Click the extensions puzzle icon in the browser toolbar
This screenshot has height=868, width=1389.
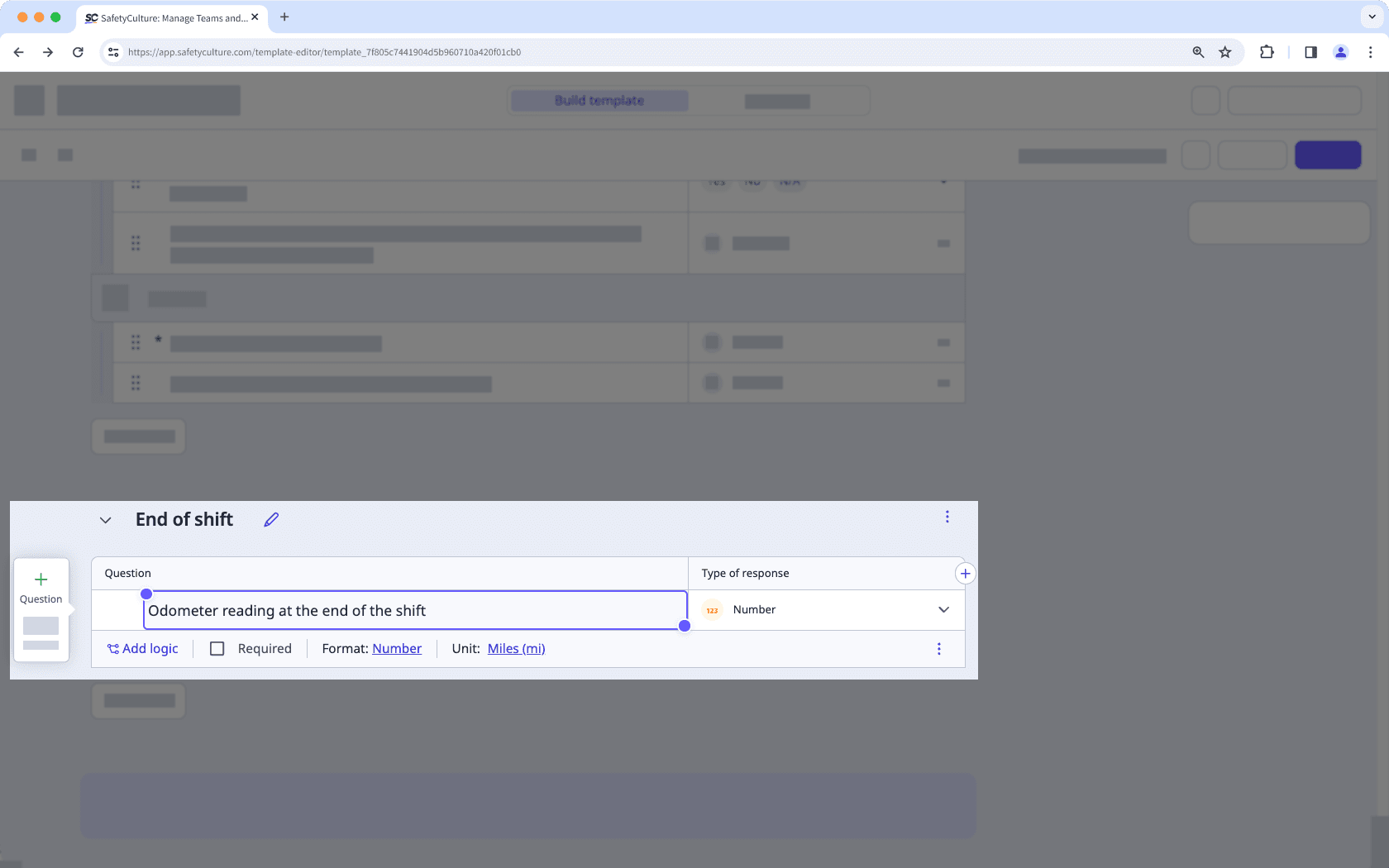[1266, 51]
